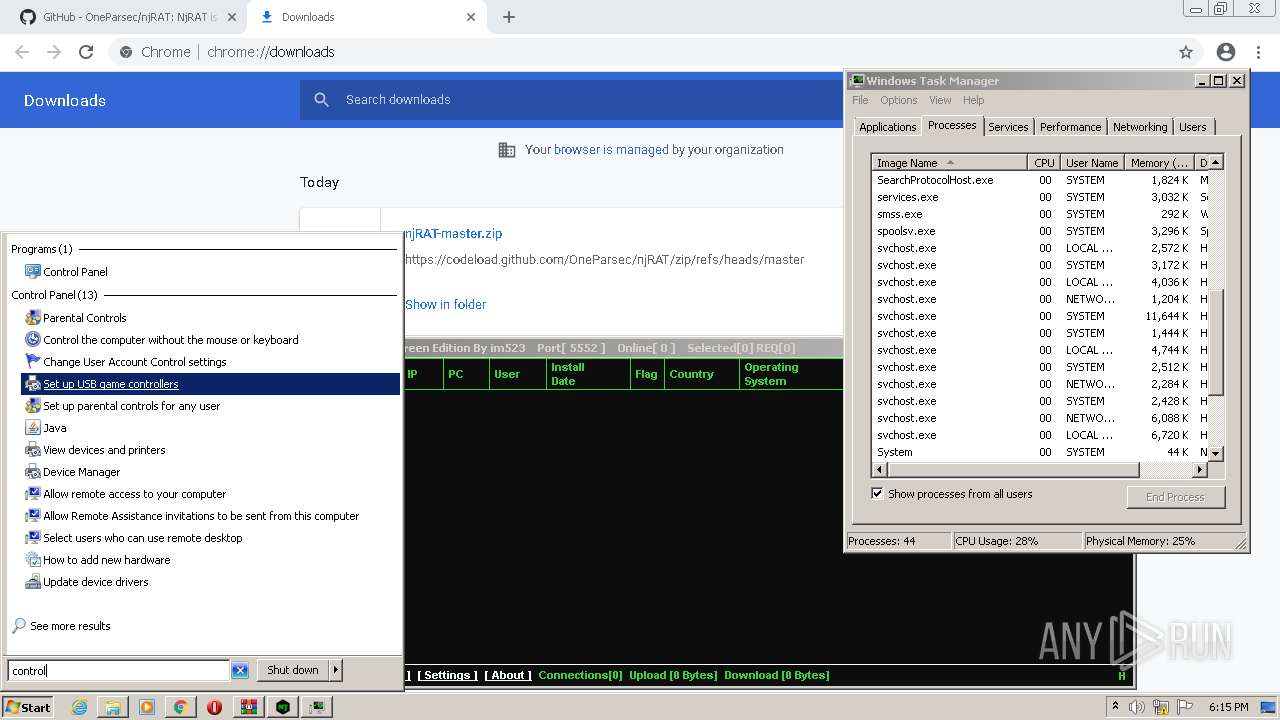Open the Chrome profile avatar icon
The height and width of the screenshot is (720, 1280).
(x=1226, y=52)
